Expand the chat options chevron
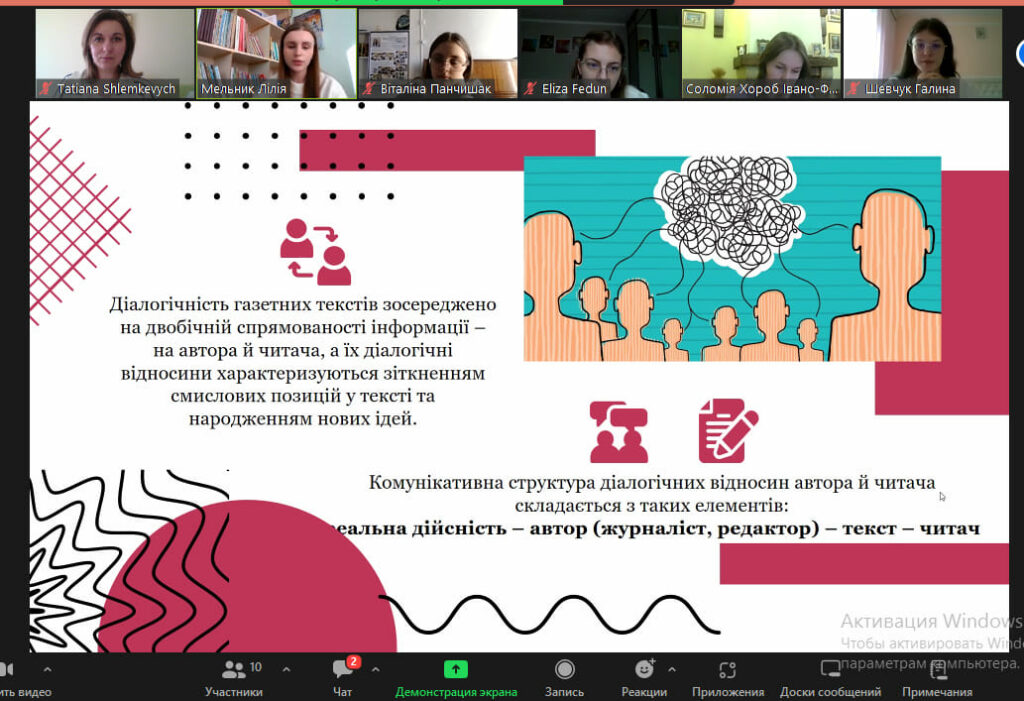This screenshot has height=701, width=1024. [376, 670]
